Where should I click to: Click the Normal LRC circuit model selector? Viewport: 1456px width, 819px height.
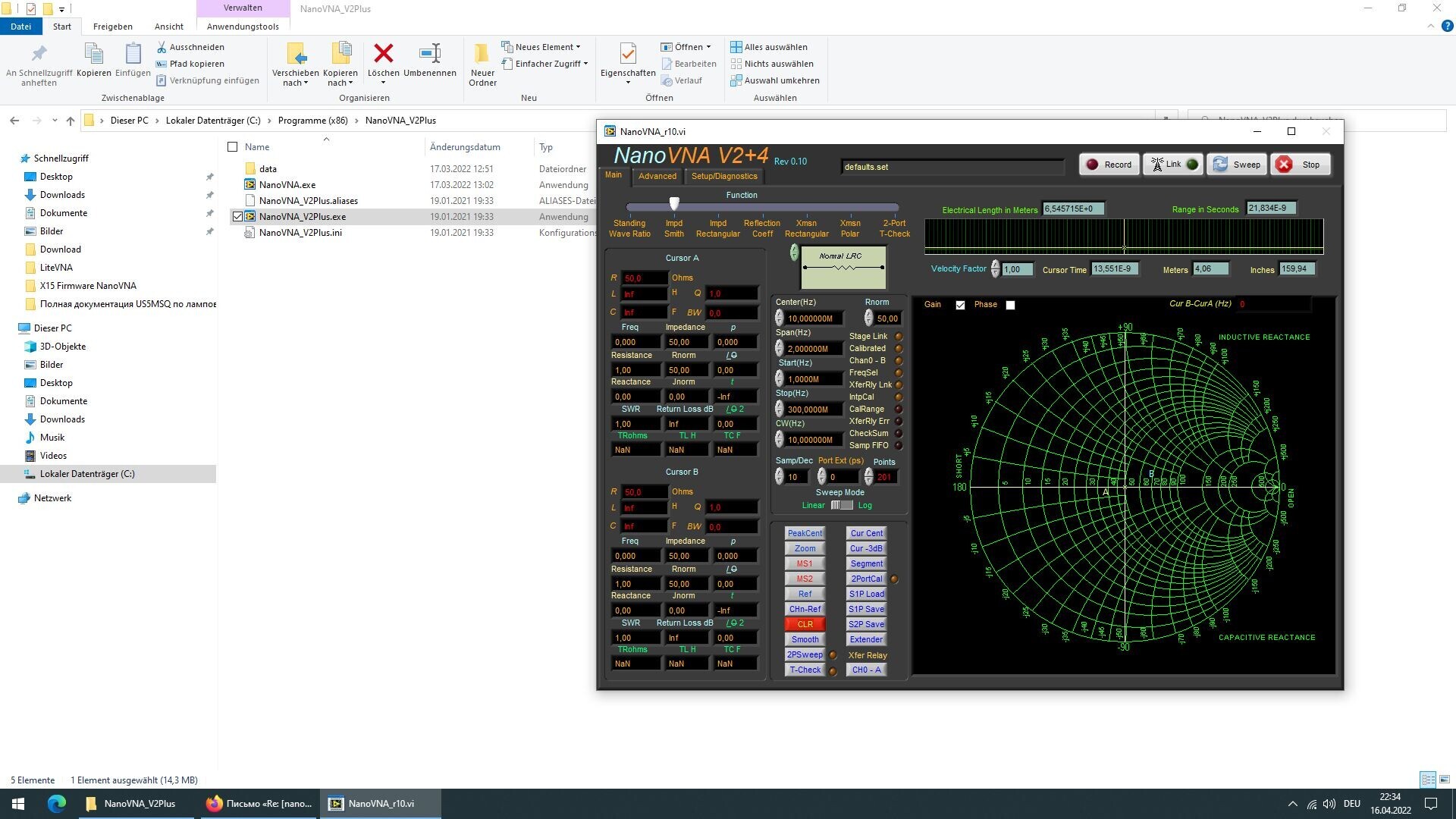tap(843, 267)
